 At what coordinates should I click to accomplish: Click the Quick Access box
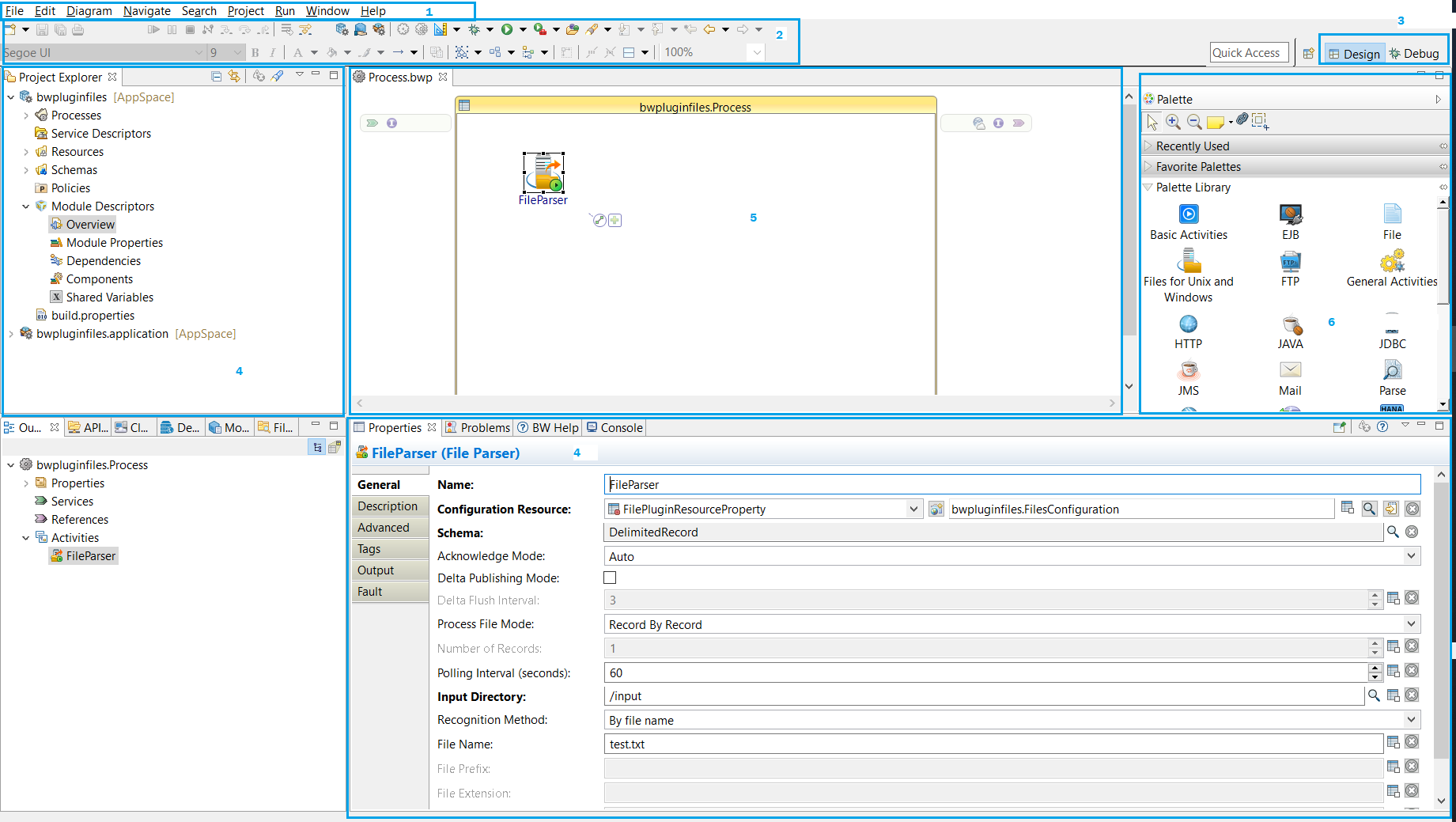[1249, 52]
